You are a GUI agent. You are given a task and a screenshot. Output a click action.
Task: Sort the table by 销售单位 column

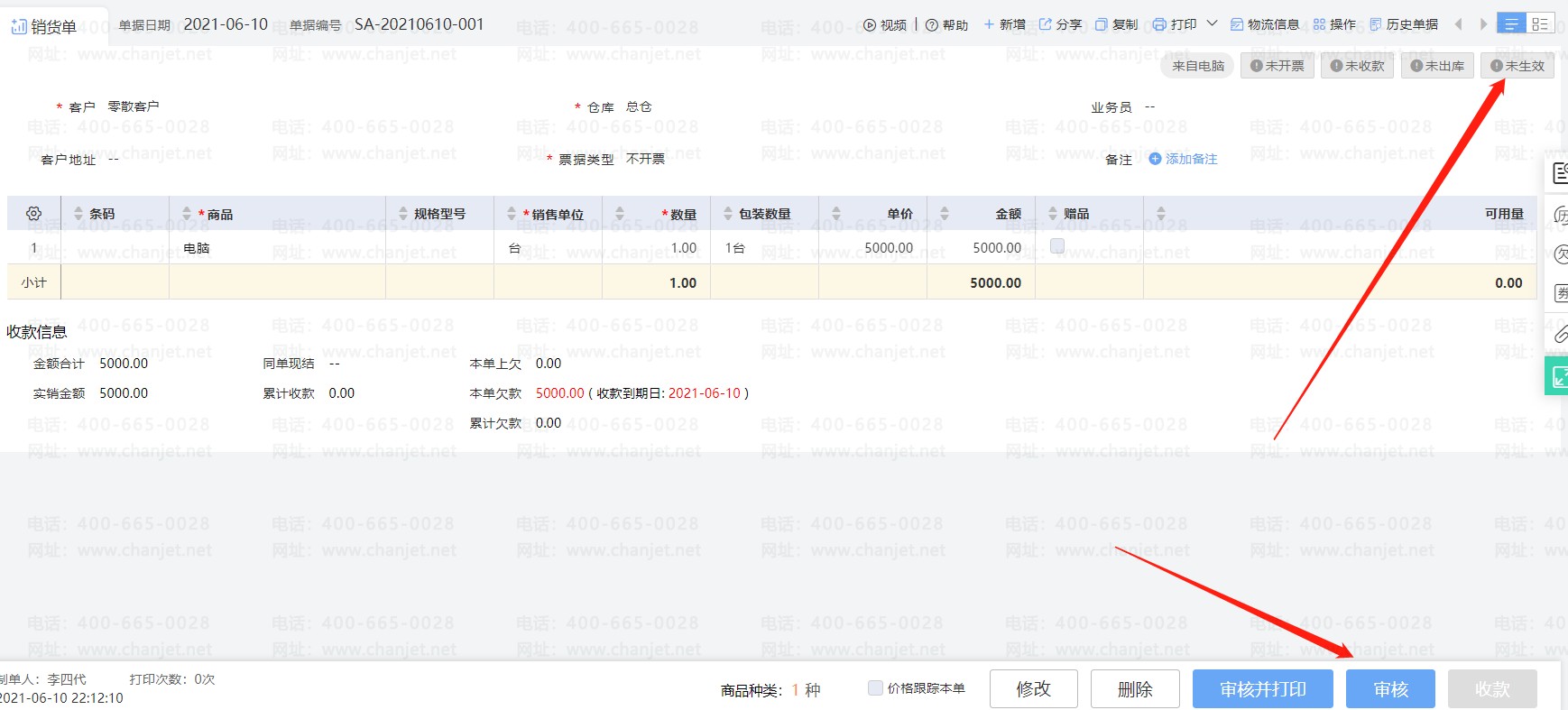pyautogui.click(x=512, y=214)
